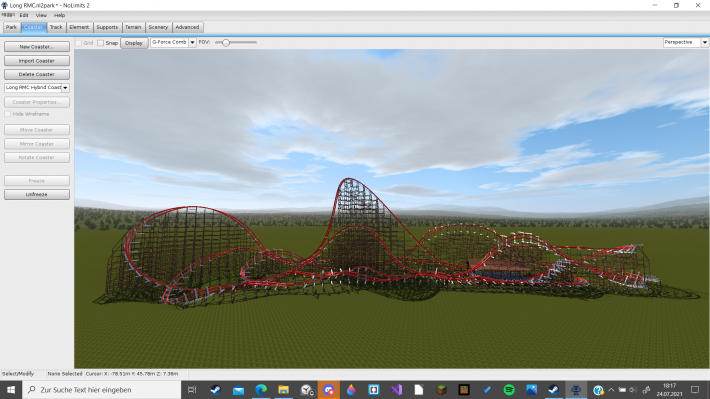This screenshot has height=399, width=710.
Task: Click the Delete Coaster button
Action: coord(37,74)
